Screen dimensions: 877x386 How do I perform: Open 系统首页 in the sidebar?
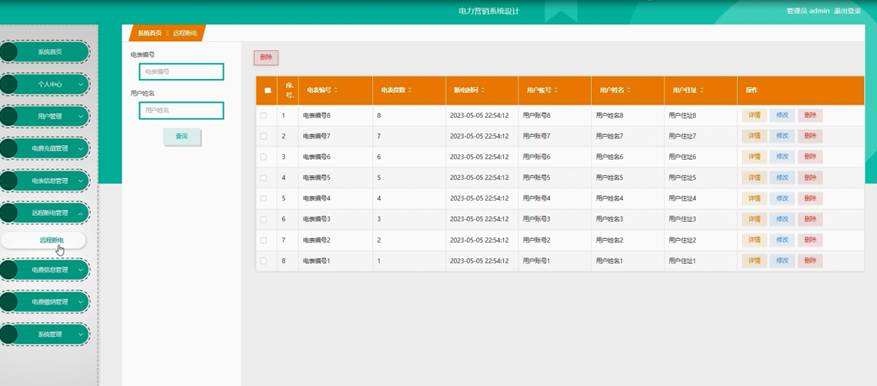point(50,52)
